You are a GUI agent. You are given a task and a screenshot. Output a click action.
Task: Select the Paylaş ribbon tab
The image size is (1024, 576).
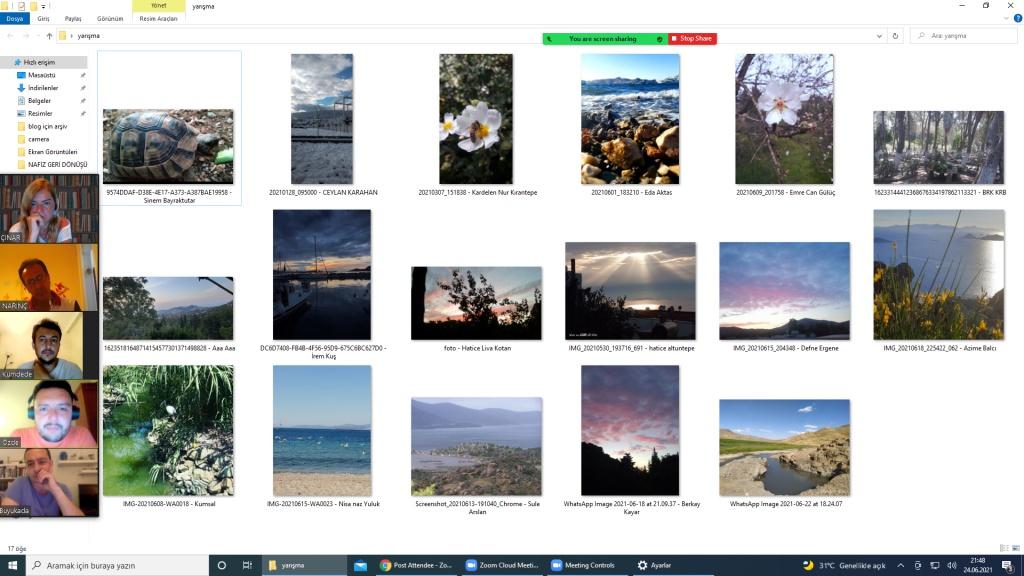point(73,19)
